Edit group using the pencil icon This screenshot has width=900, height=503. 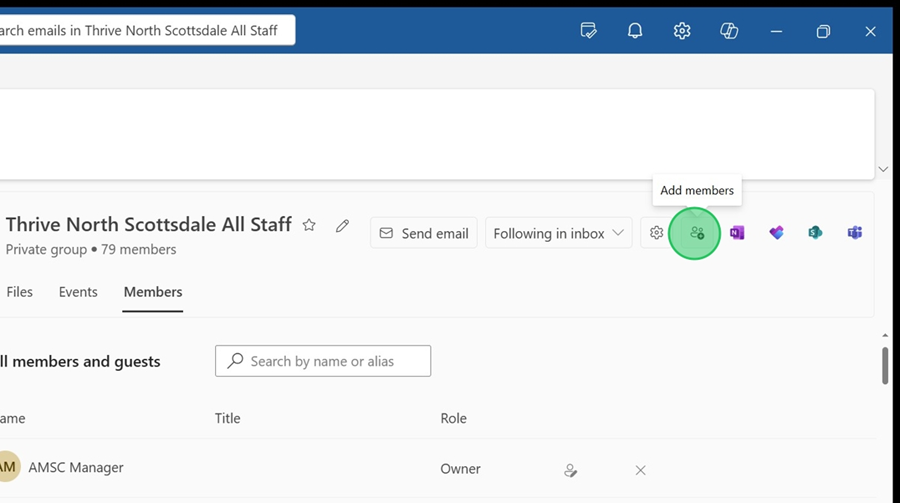point(342,226)
